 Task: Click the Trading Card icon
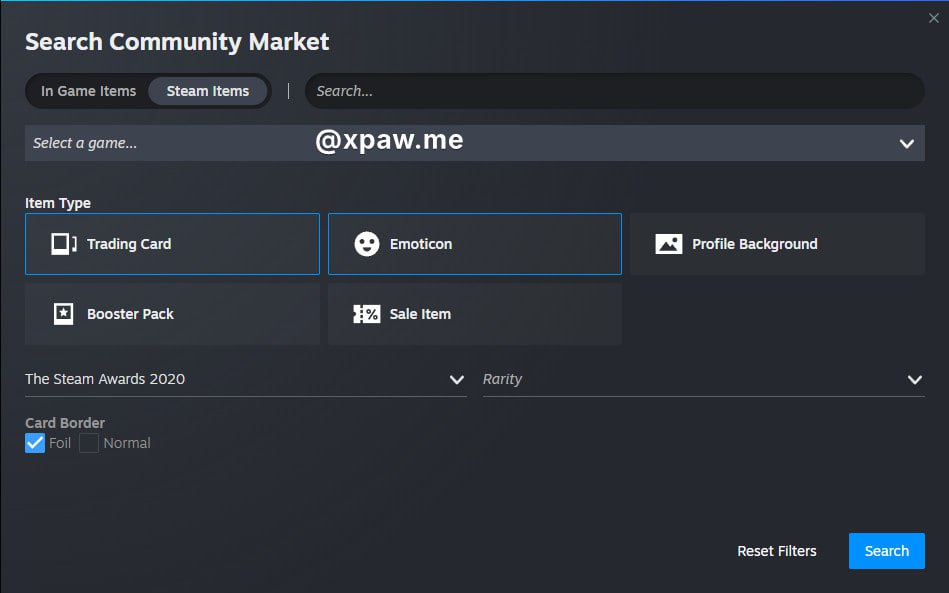click(64, 244)
